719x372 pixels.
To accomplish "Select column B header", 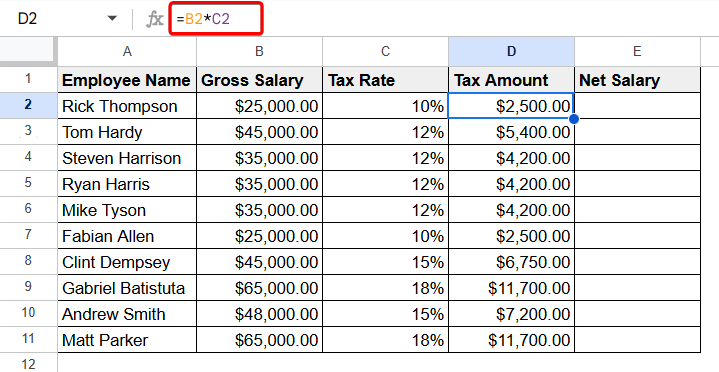I will pos(259,51).
